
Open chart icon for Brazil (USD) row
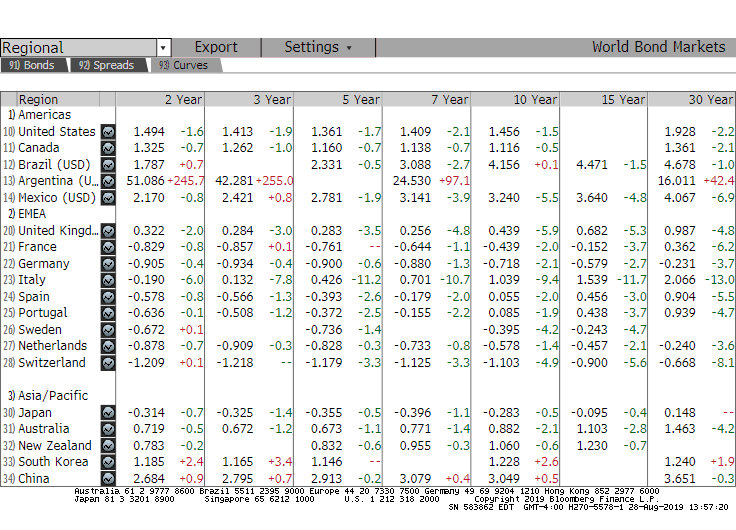108,165
